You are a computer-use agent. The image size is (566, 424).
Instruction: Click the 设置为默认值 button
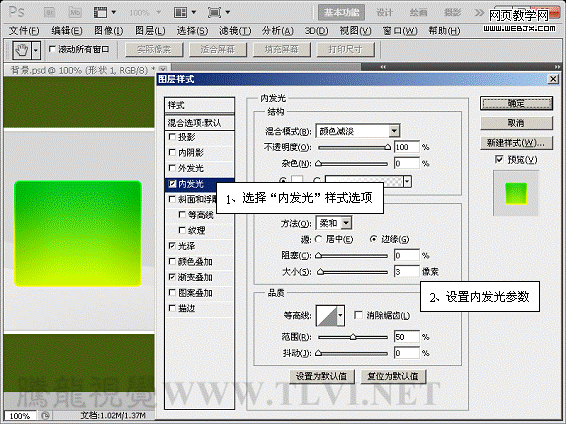click(322, 377)
